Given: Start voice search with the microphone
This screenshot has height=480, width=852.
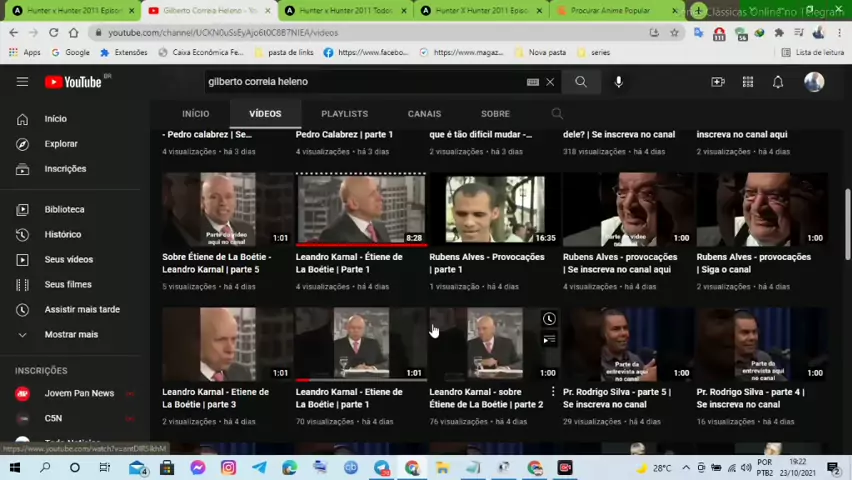Looking at the screenshot, I should tap(618, 82).
